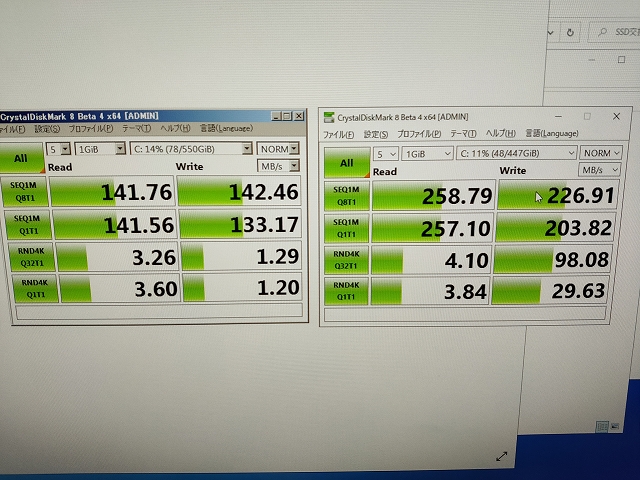Run SEQ1M Q1T1 test in right window
Viewport: 640px width, 480px height.
pos(346,228)
